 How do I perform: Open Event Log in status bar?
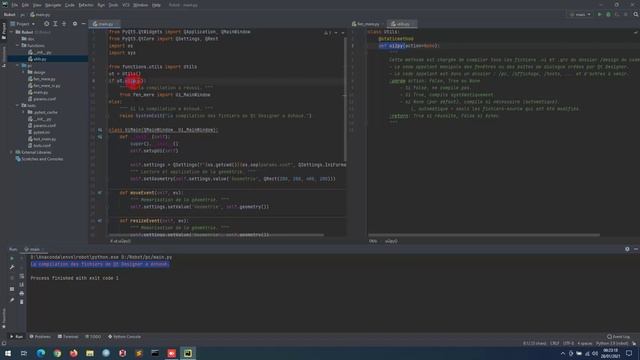(618, 337)
